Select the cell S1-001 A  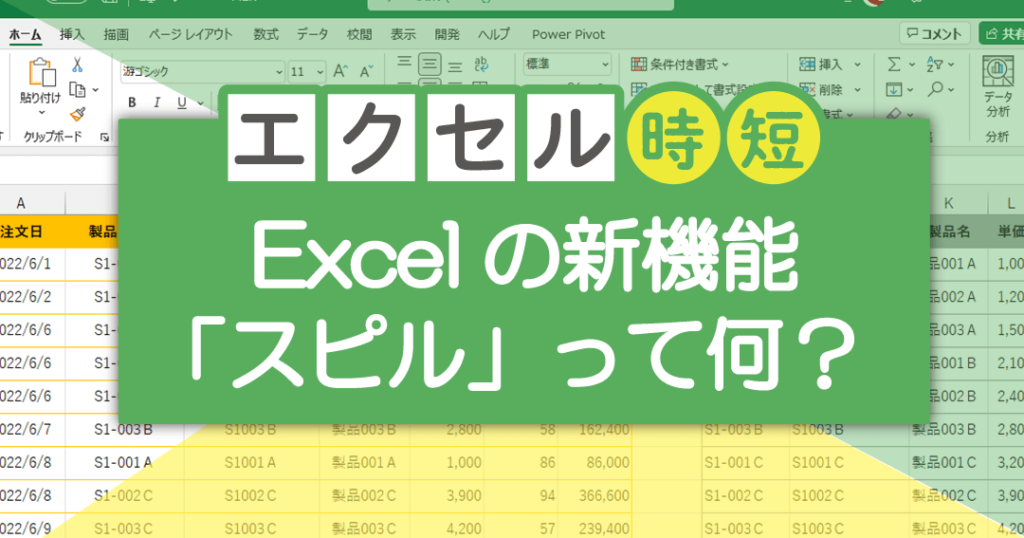(123, 462)
